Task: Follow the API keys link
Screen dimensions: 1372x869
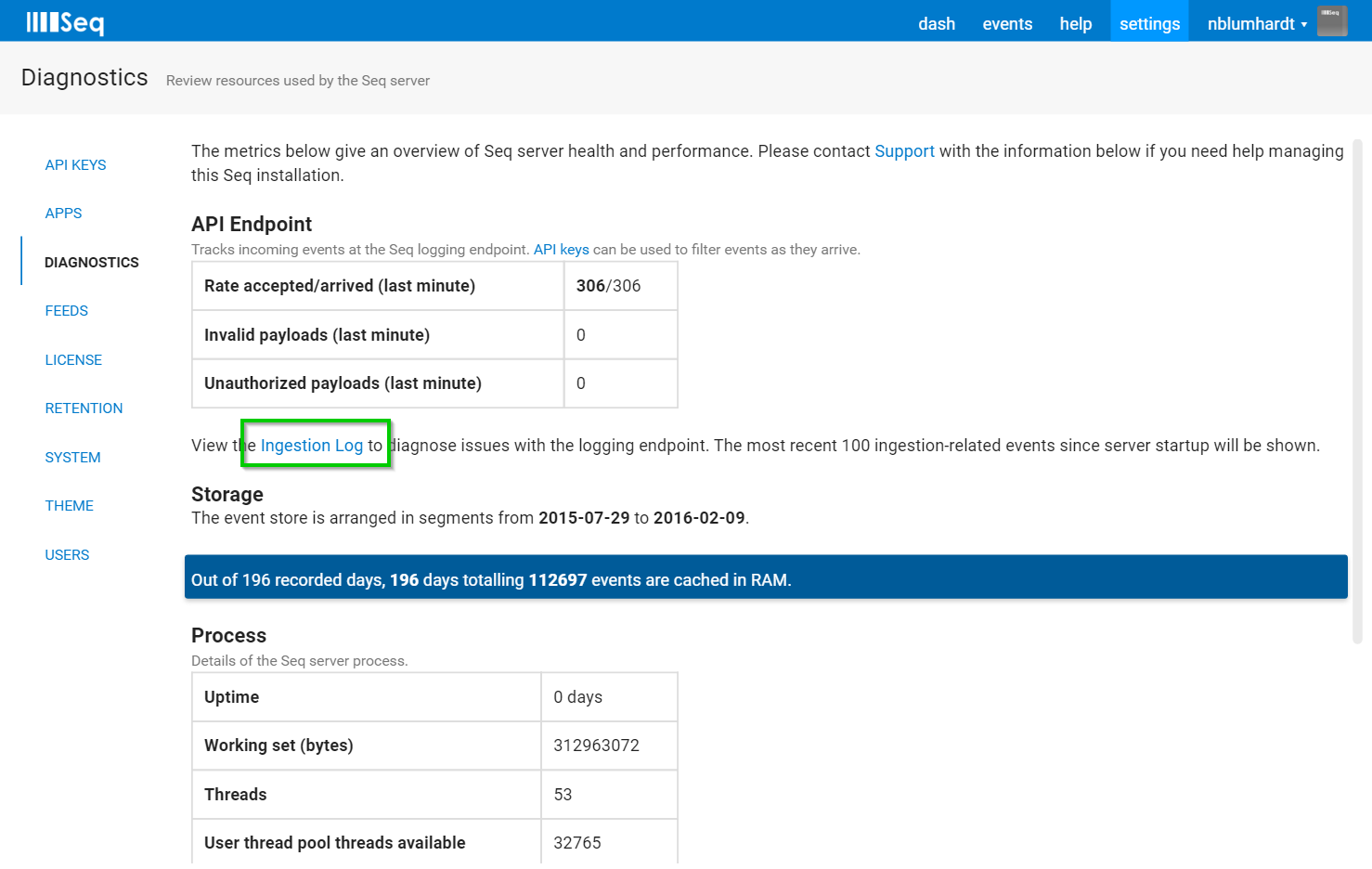Action: click(561, 249)
